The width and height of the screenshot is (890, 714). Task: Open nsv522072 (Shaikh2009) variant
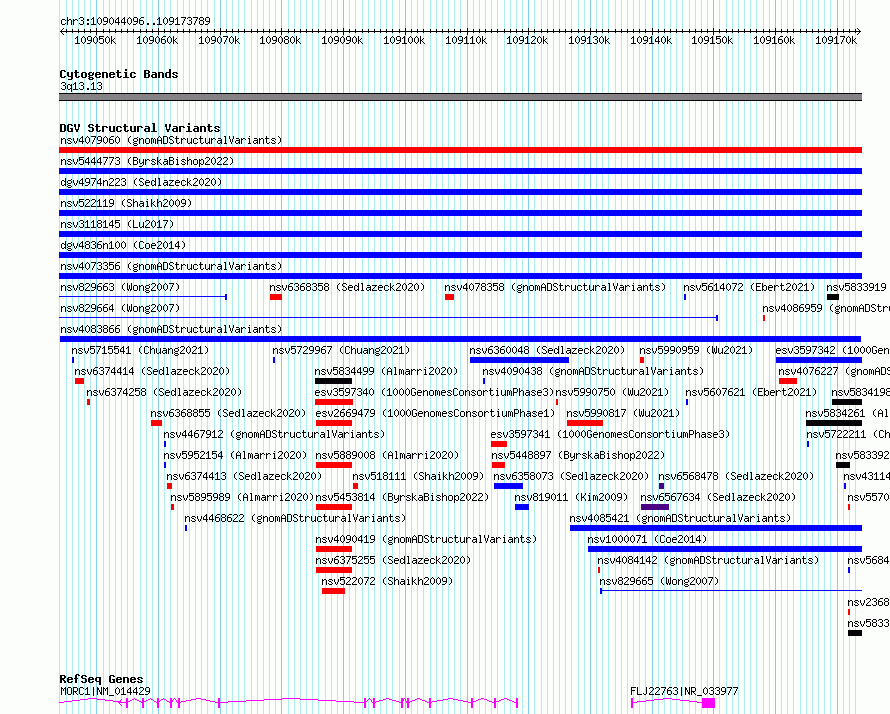(x=387, y=581)
